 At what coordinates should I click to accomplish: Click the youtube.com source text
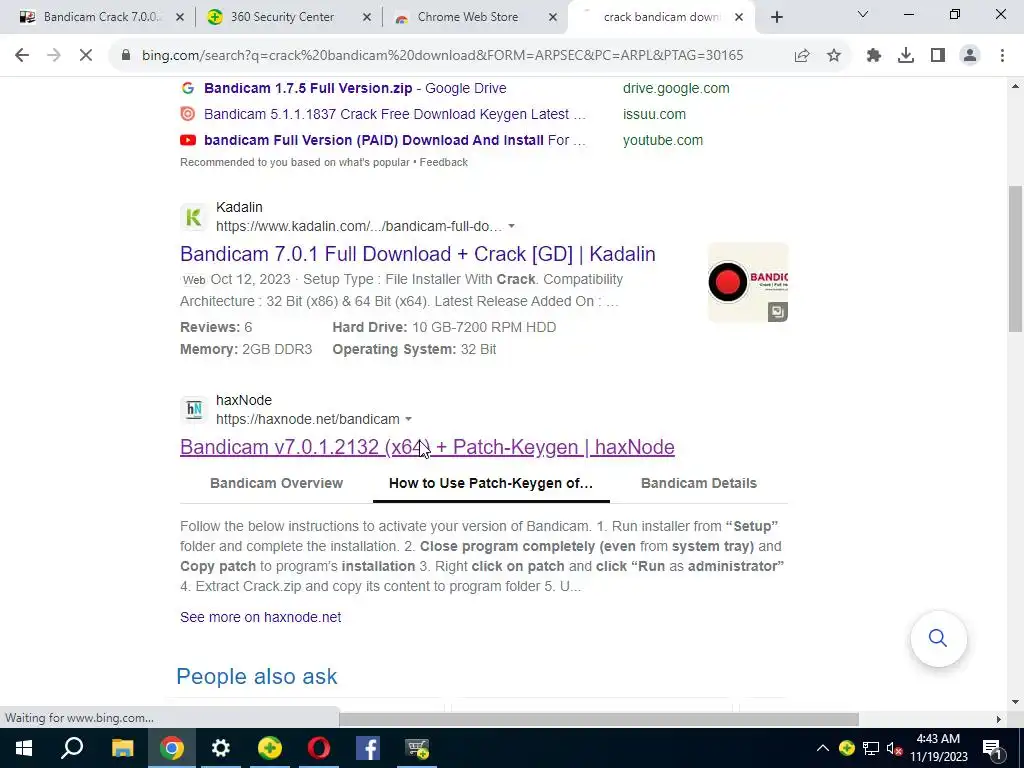[x=663, y=140]
